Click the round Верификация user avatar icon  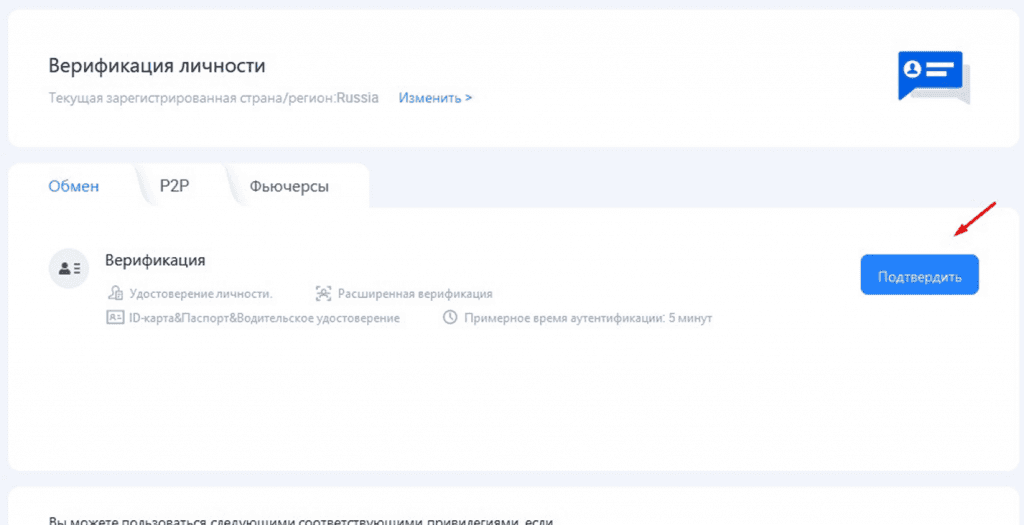click(69, 268)
